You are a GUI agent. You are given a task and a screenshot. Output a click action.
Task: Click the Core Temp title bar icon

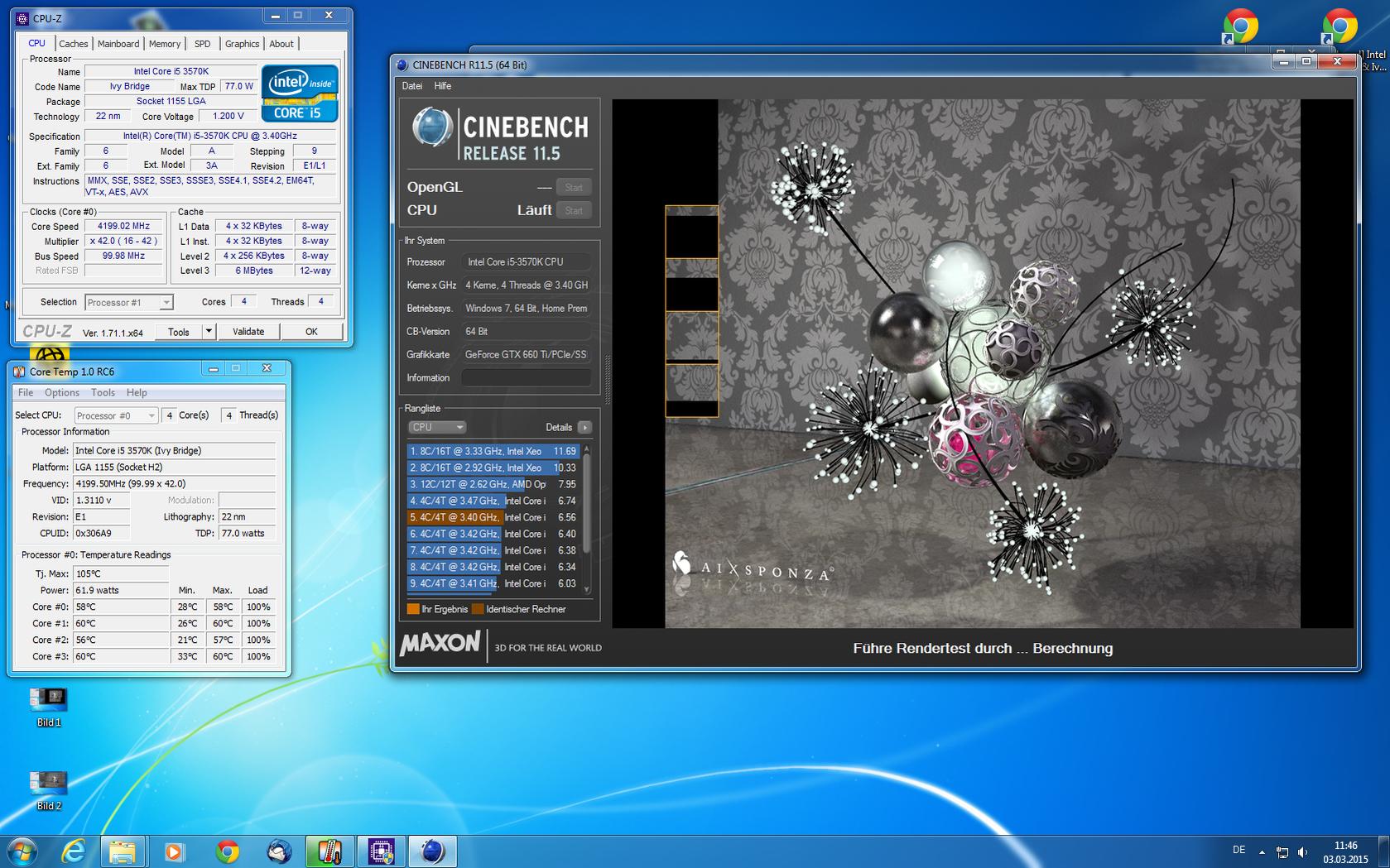coord(20,372)
